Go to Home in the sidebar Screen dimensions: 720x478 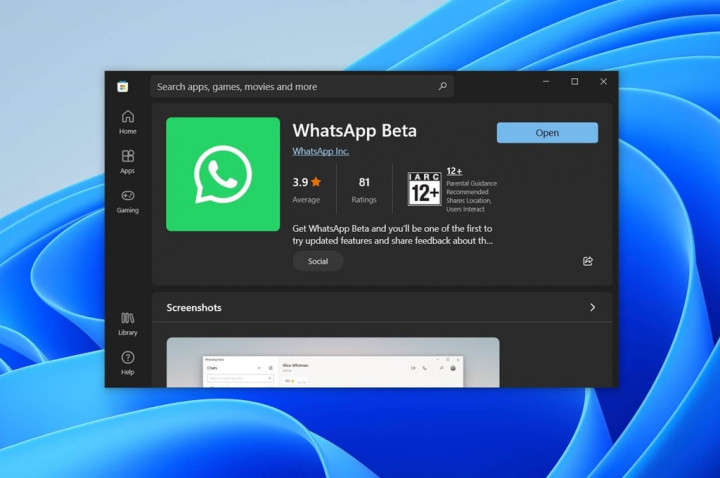(128, 122)
